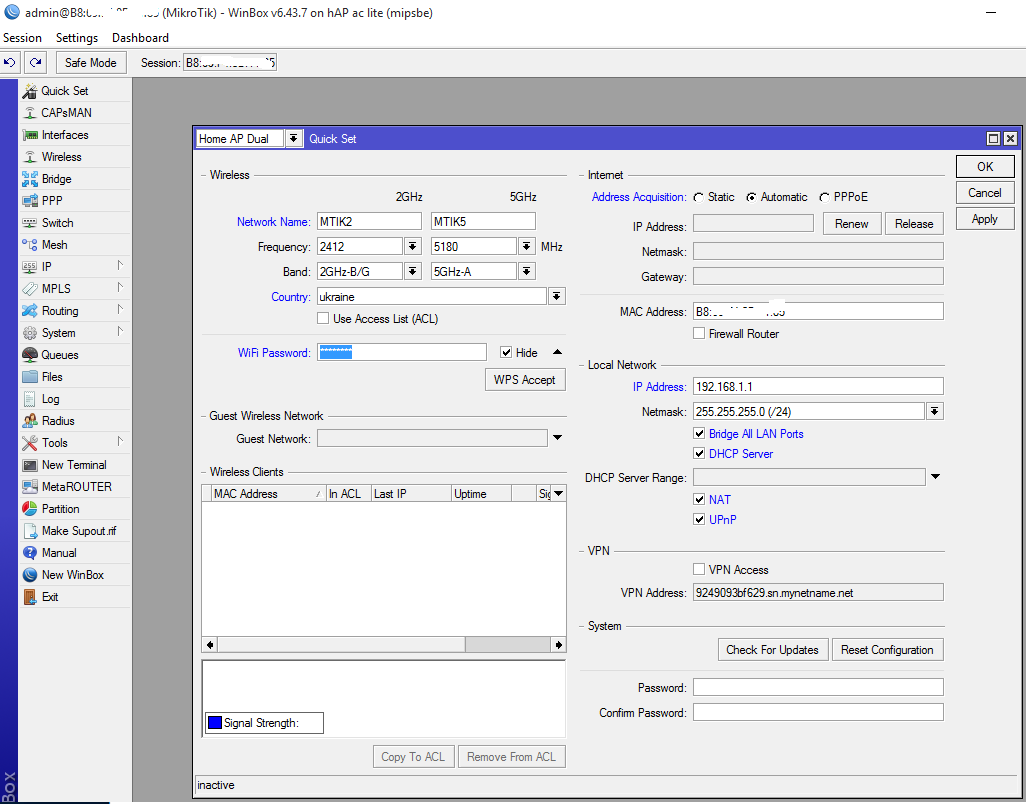Open the Mesh sidebar entry
The image size is (1026, 804).
(x=75, y=245)
